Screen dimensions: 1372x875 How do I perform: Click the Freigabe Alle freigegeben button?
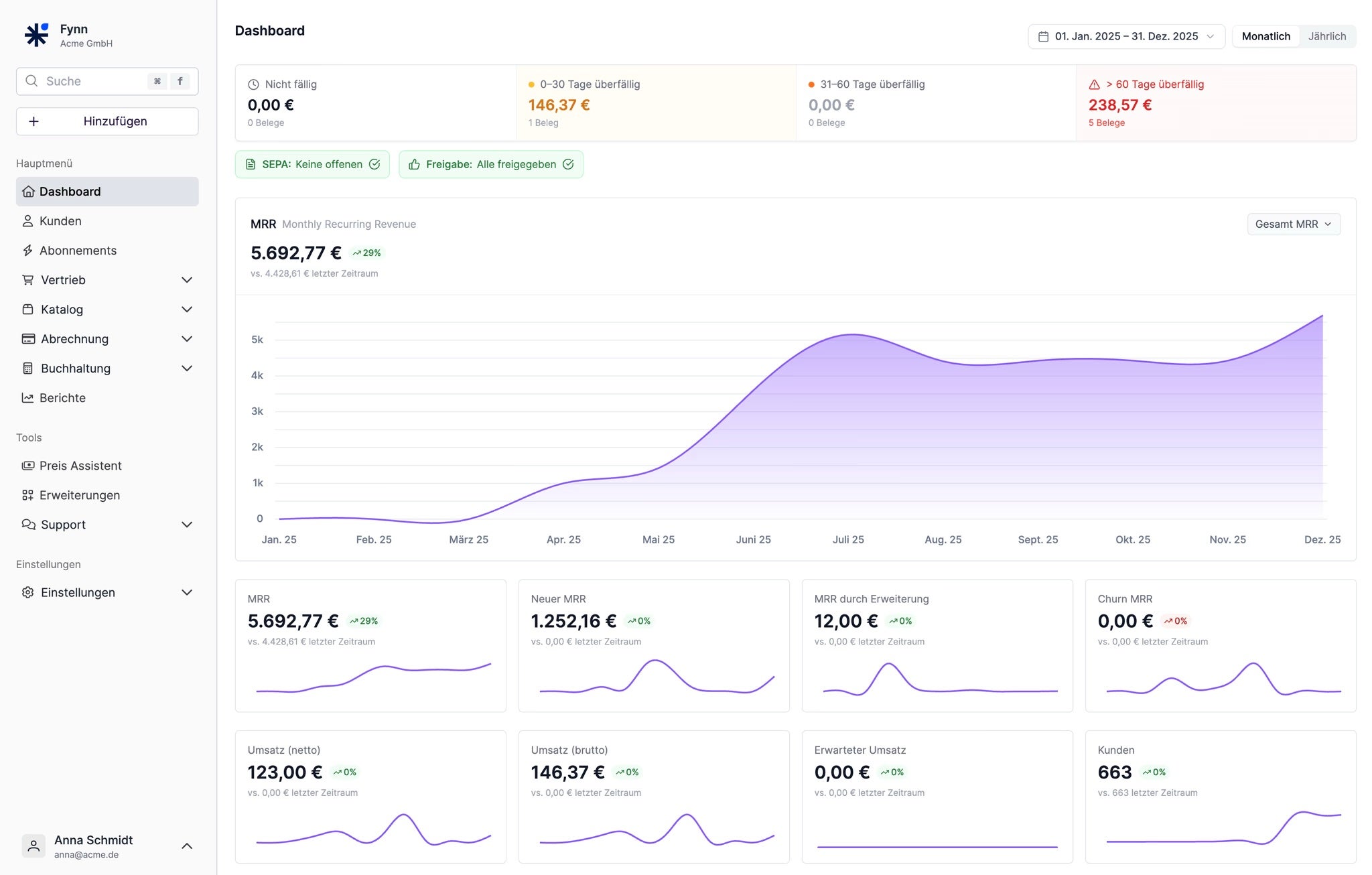tap(490, 164)
